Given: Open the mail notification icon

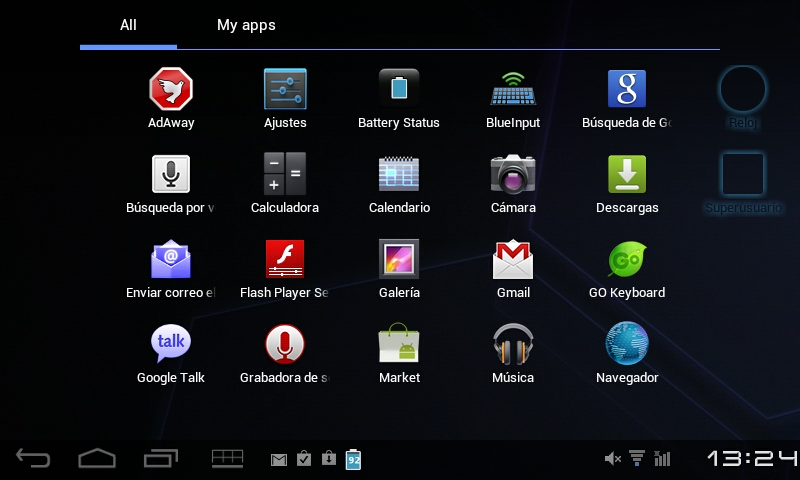Looking at the screenshot, I should (279, 460).
